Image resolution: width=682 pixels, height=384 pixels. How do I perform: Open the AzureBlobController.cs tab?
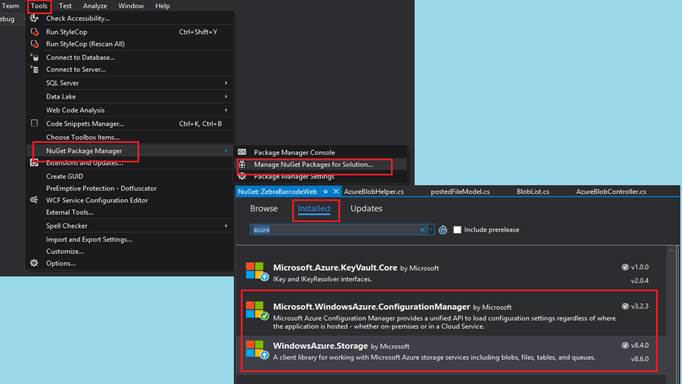click(x=611, y=191)
